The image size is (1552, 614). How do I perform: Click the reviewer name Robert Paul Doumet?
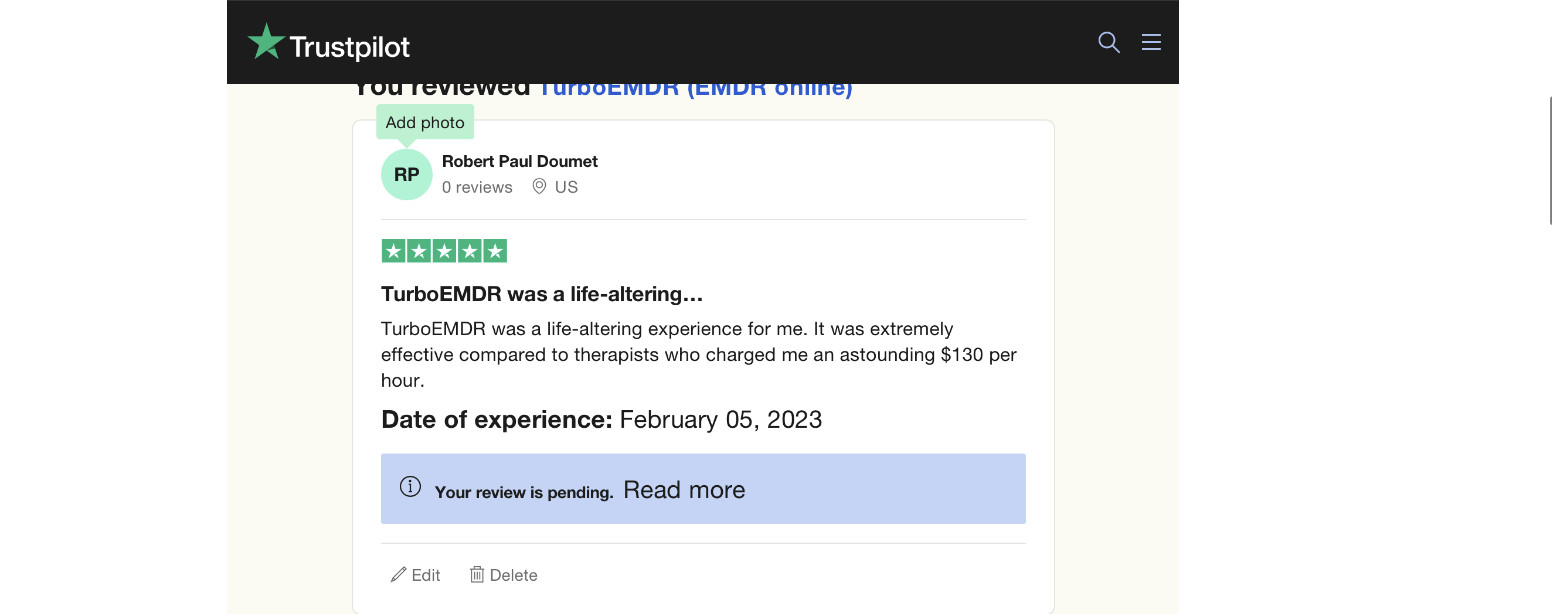[520, 161]
